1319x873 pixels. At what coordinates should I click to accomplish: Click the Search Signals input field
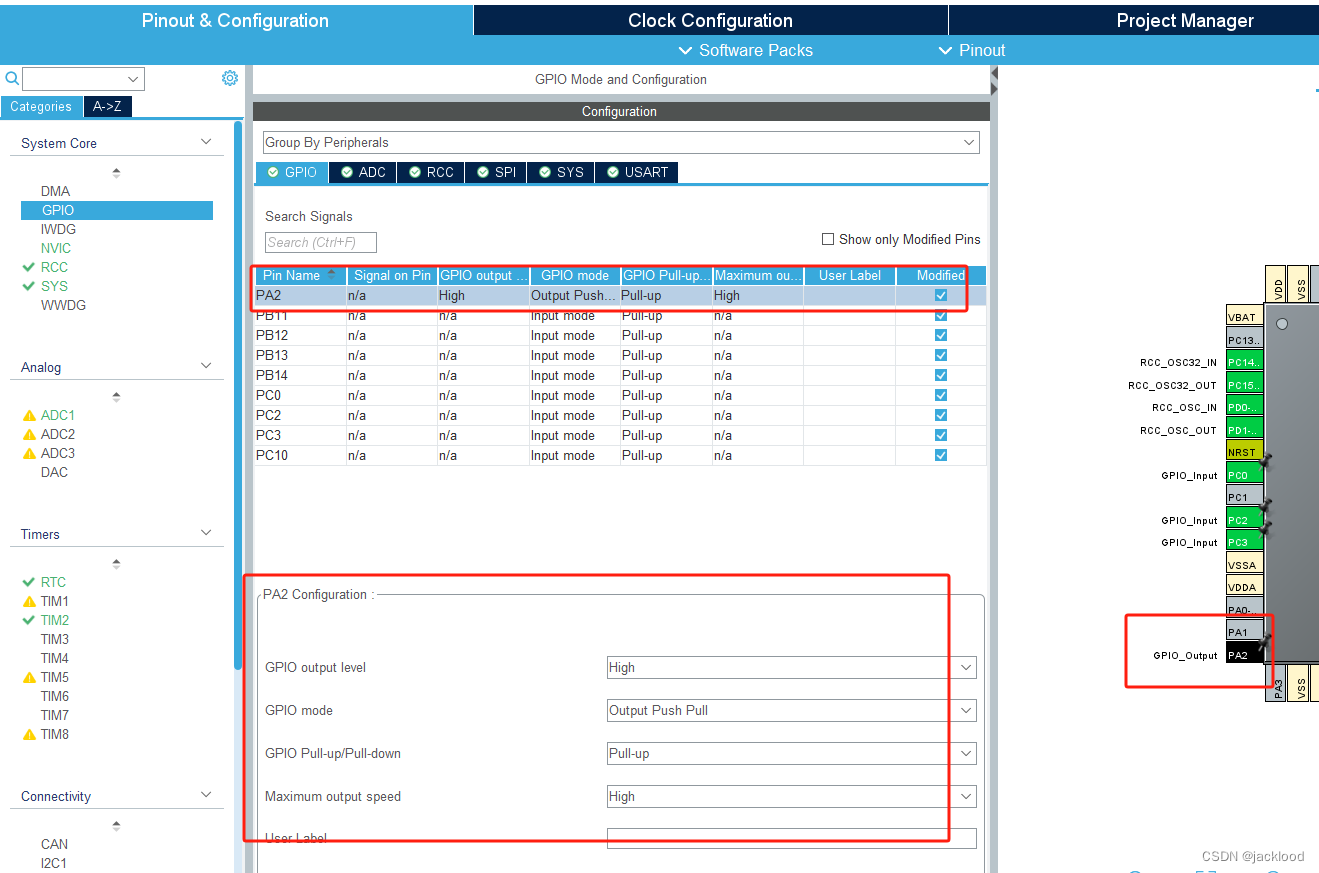pyautogui.click(x=321, y=242)
